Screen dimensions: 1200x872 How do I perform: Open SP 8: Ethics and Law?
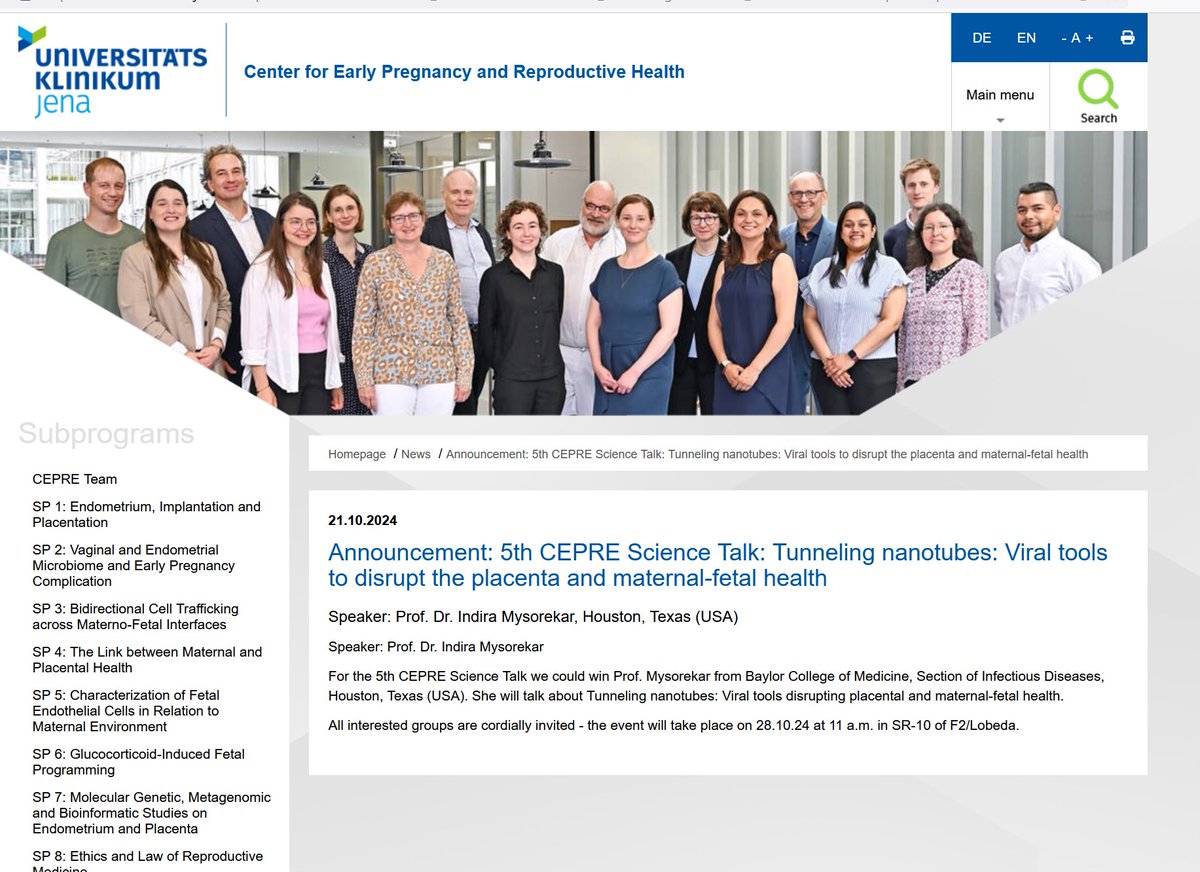pos(148,861)
